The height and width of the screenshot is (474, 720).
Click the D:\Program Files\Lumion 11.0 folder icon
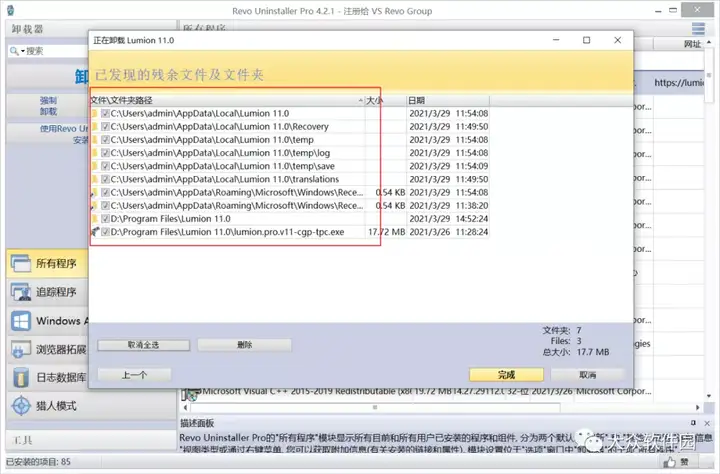(95, 219)
